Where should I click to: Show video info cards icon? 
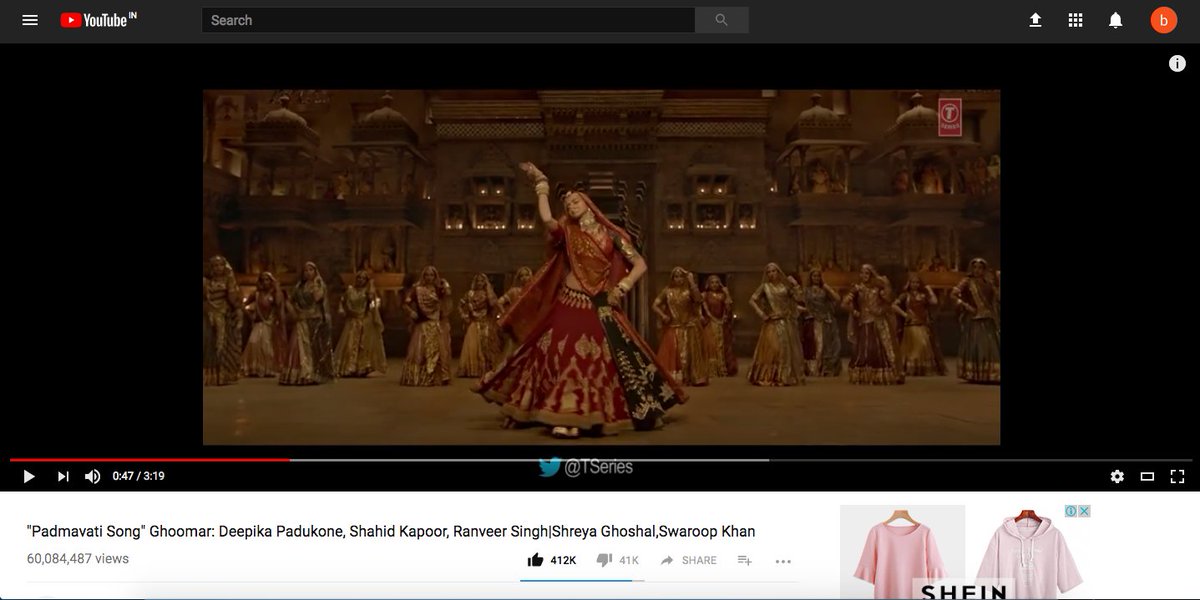[x=1177, y=63]
